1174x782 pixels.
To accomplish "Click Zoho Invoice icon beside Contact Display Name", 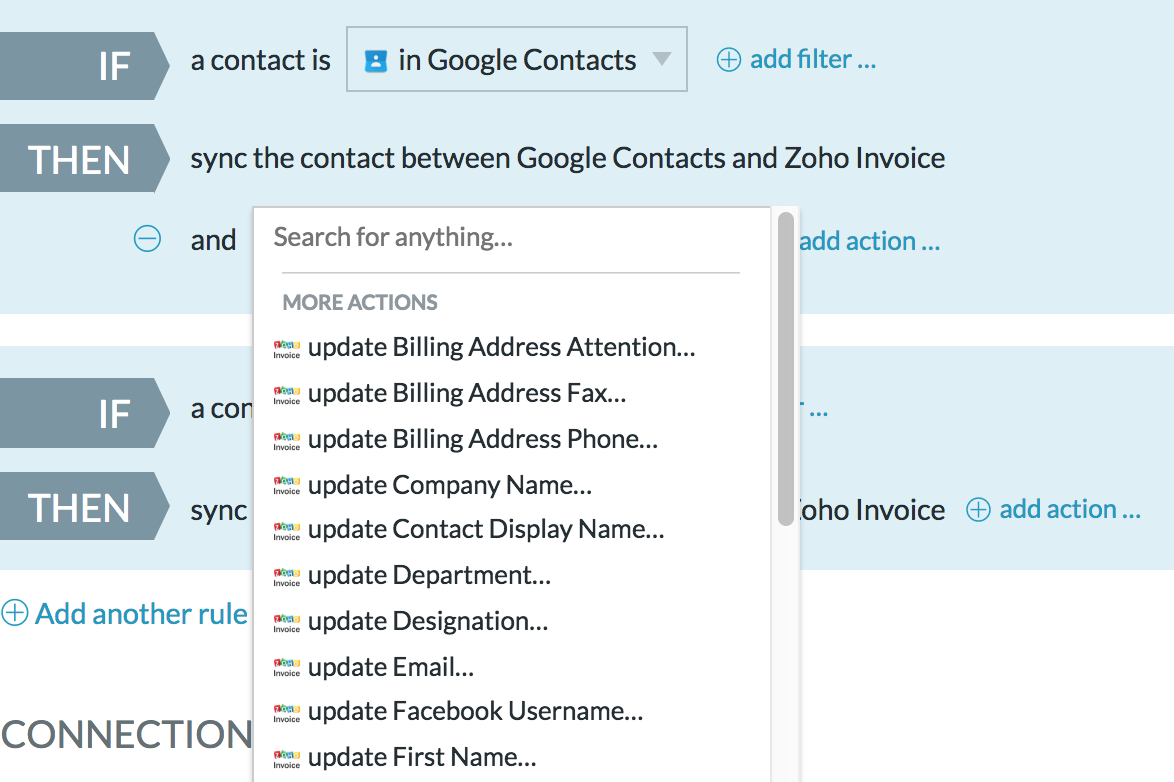I will [x=286, y=531].
